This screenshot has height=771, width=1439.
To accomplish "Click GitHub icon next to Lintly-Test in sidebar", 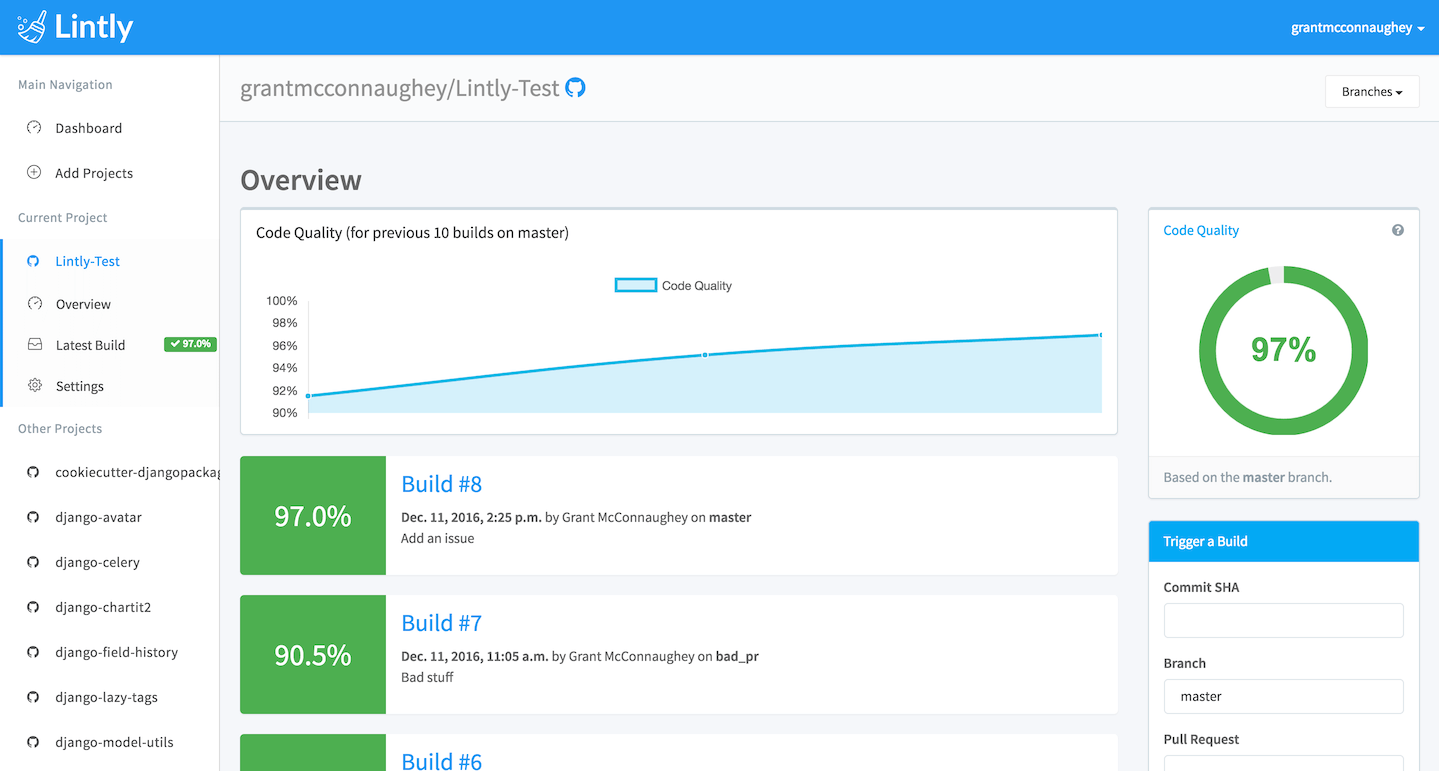I will point(33,261).
